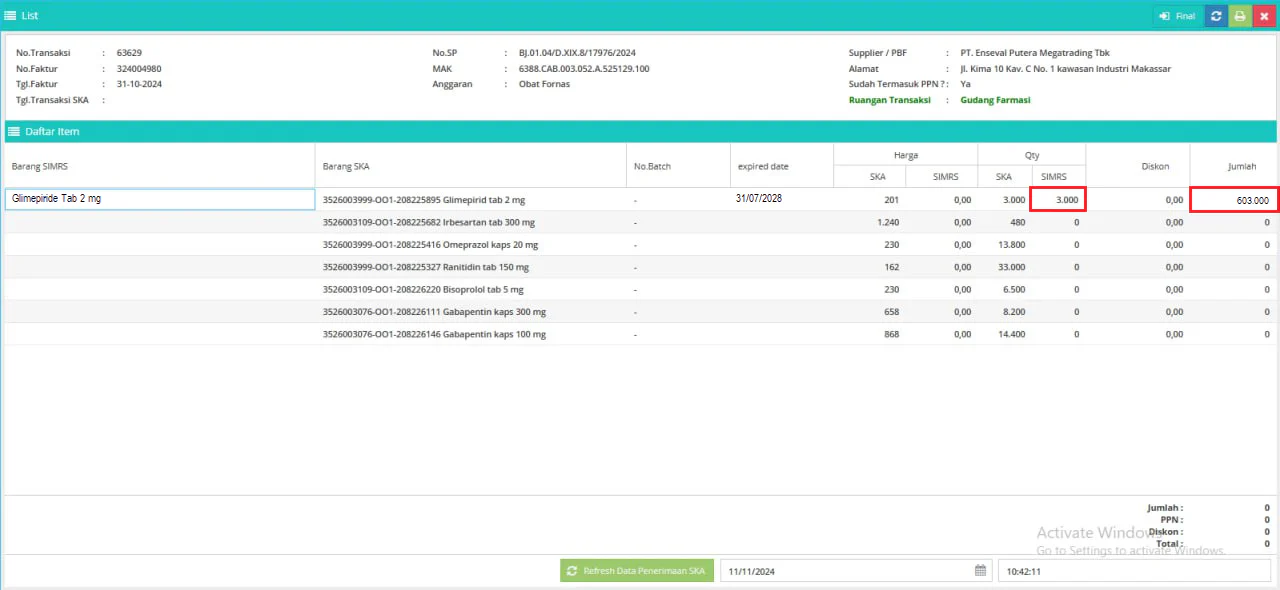Click the Daftar Item header icon

[14, 132]
